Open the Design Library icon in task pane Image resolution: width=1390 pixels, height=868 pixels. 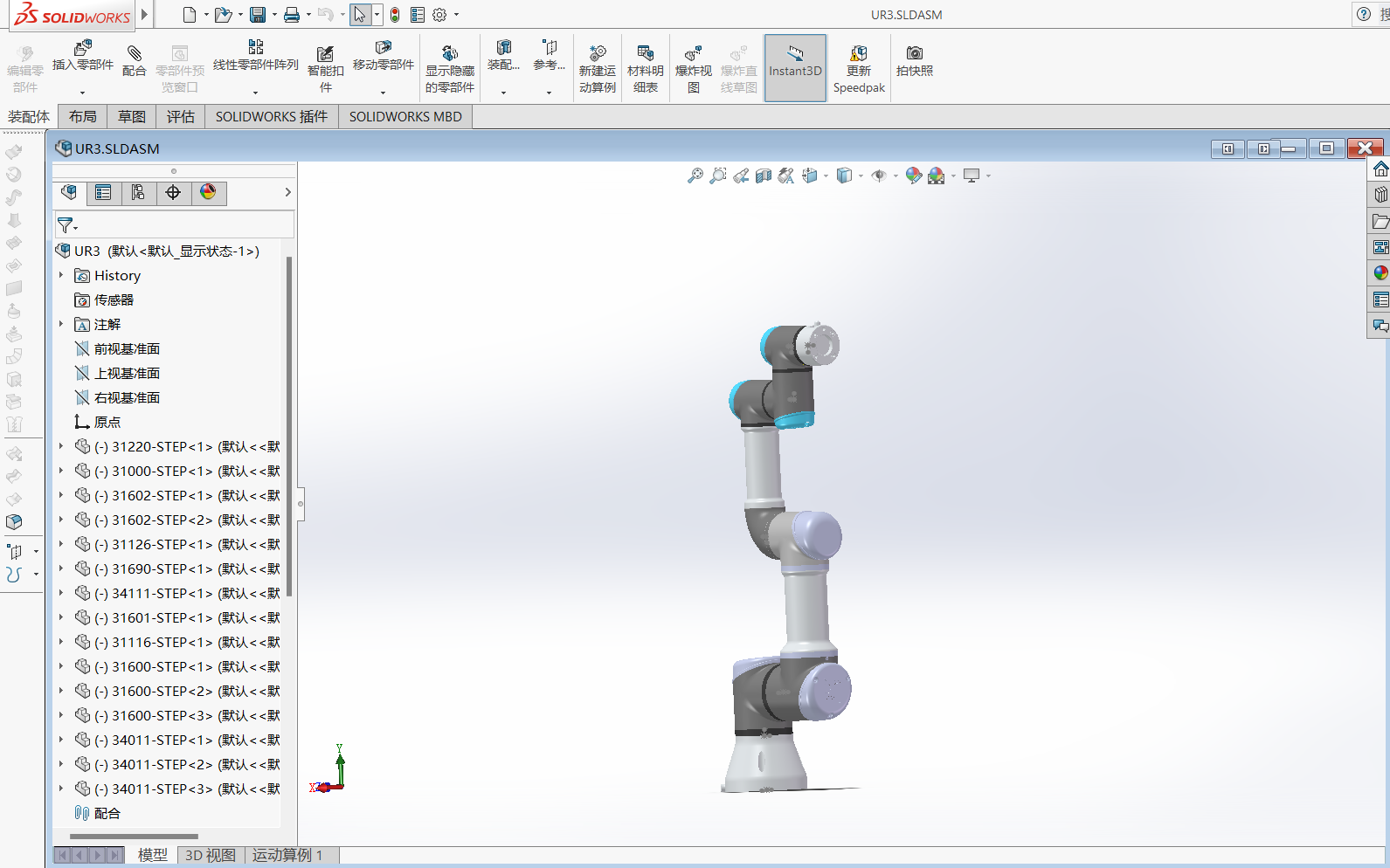(x=1380, y=195)
